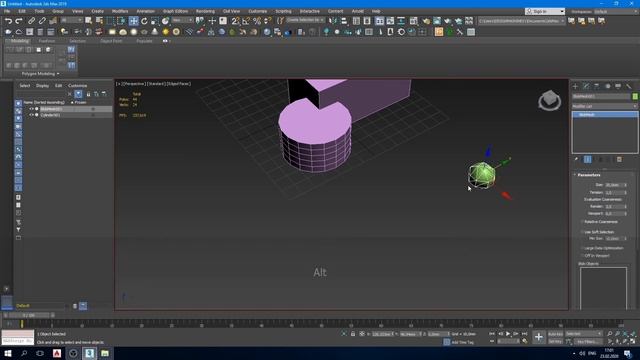The image size is (640, 360).
Task: Click Configure Modifier Sets icon
Action: coord(619,160)
